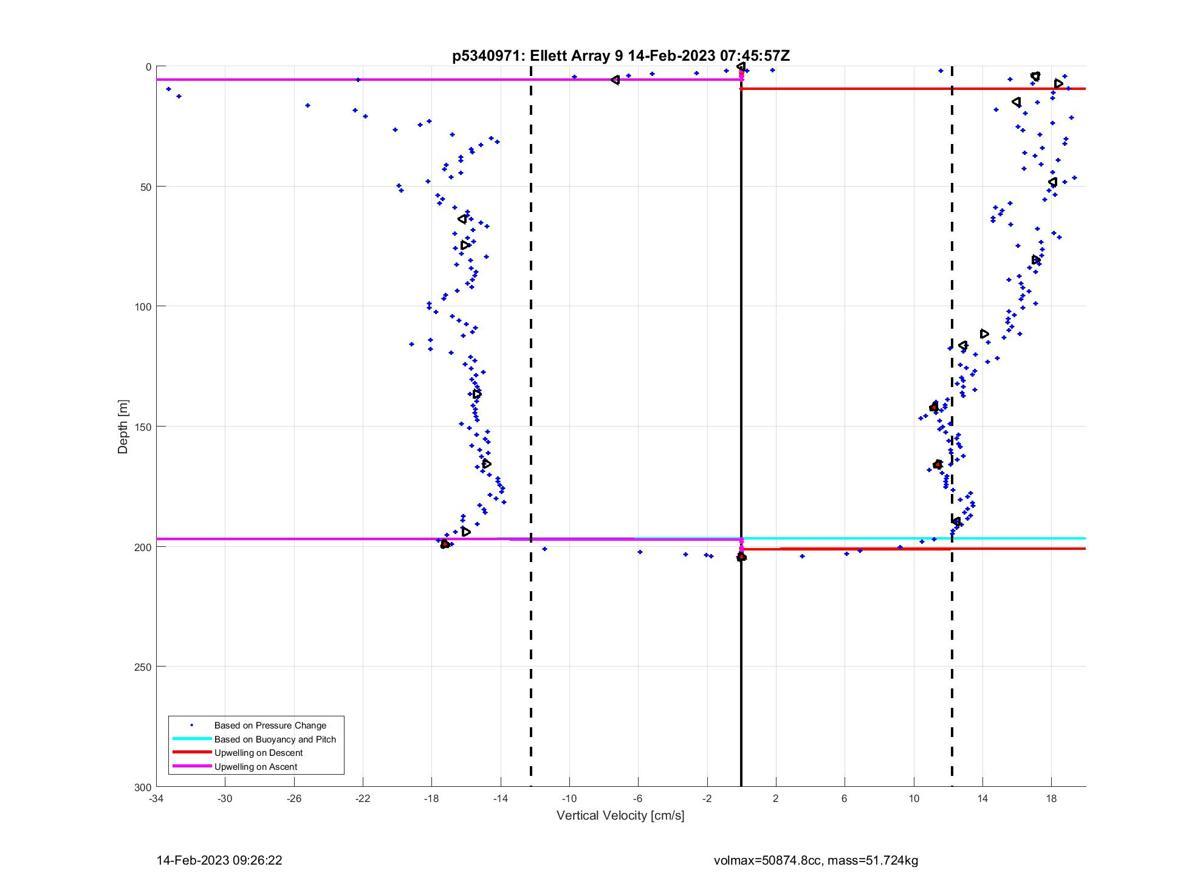Click the y-axis tick label 200
The width and height of the screenshot is (1200, 885).
[x=142, y=547]
